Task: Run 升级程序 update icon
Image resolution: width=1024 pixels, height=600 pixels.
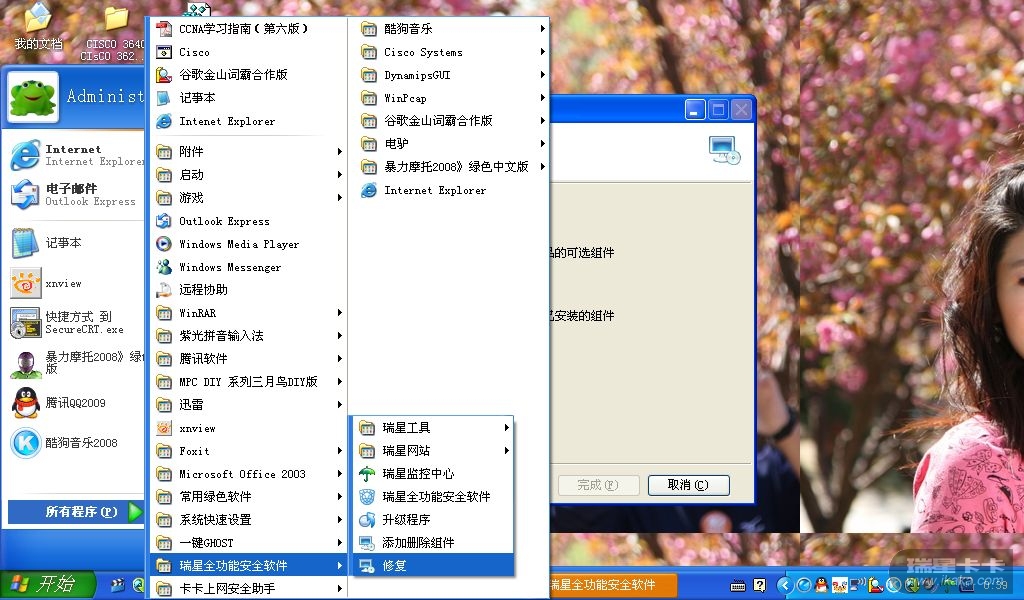Action: point(368,520)
